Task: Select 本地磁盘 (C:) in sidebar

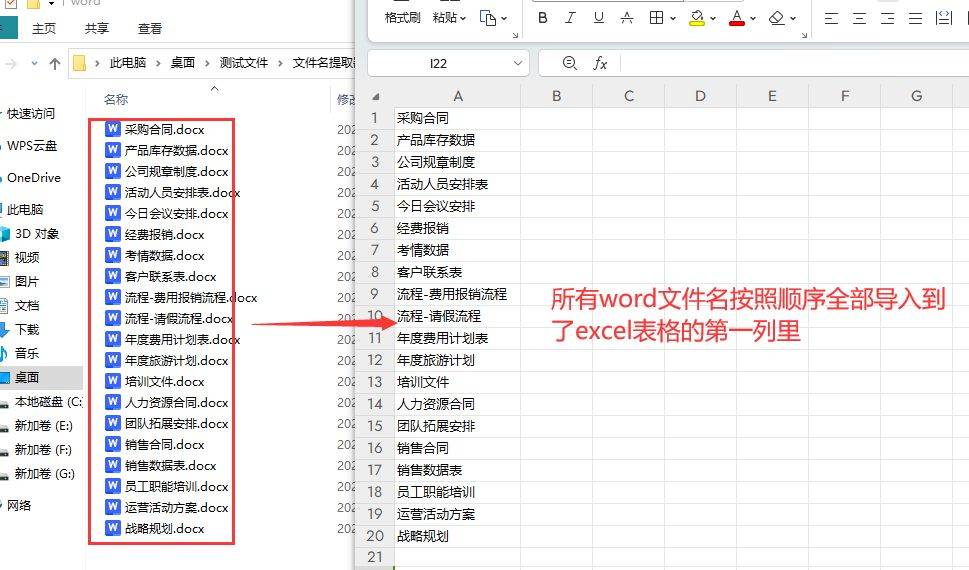Action: coord(48,402)
